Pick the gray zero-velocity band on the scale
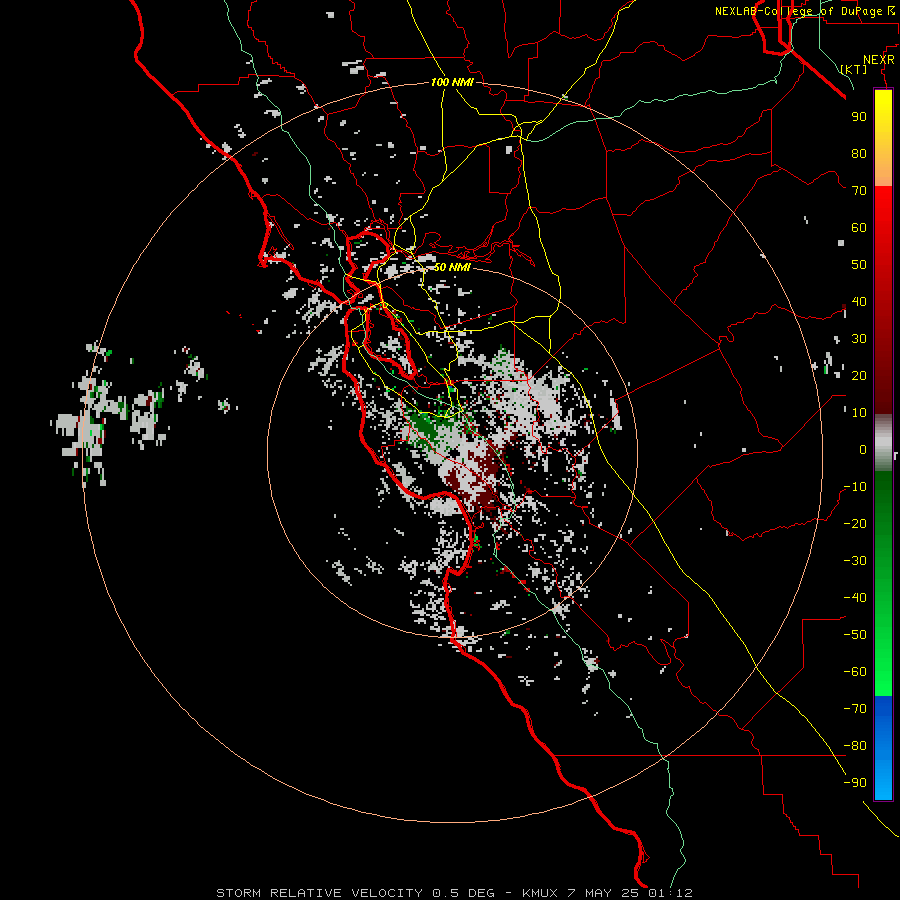900x900 pixels. [x=883, y=443]
